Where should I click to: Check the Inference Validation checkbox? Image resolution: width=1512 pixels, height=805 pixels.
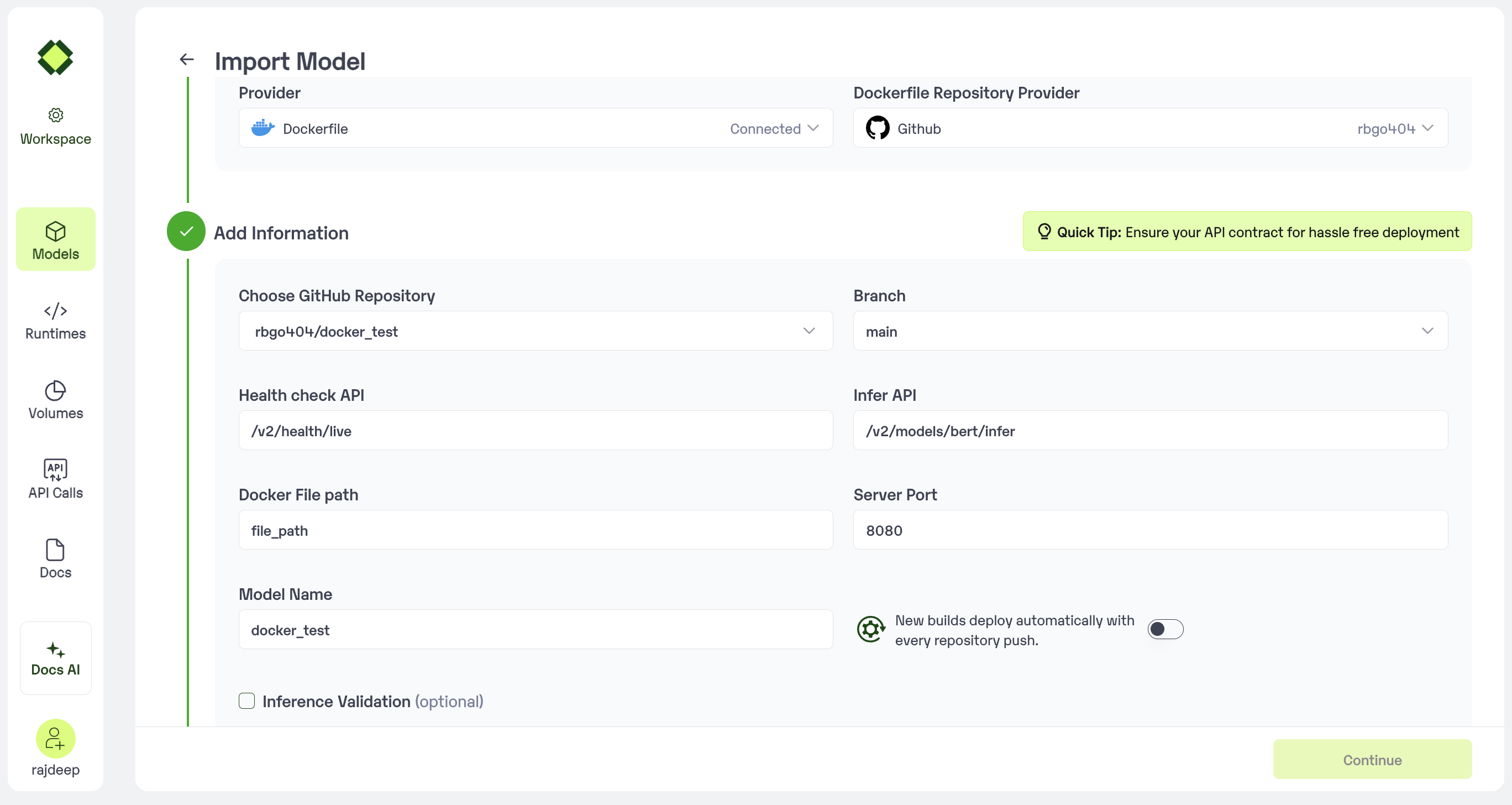[246, 701]
